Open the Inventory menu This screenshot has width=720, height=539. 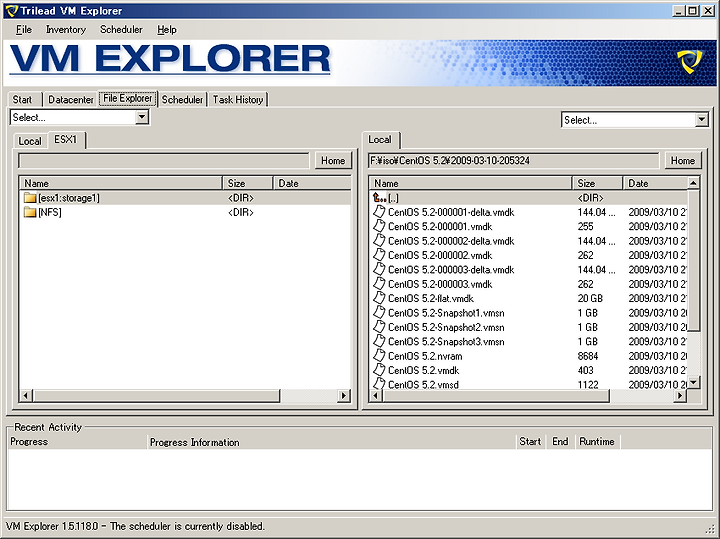pos(66,29)
